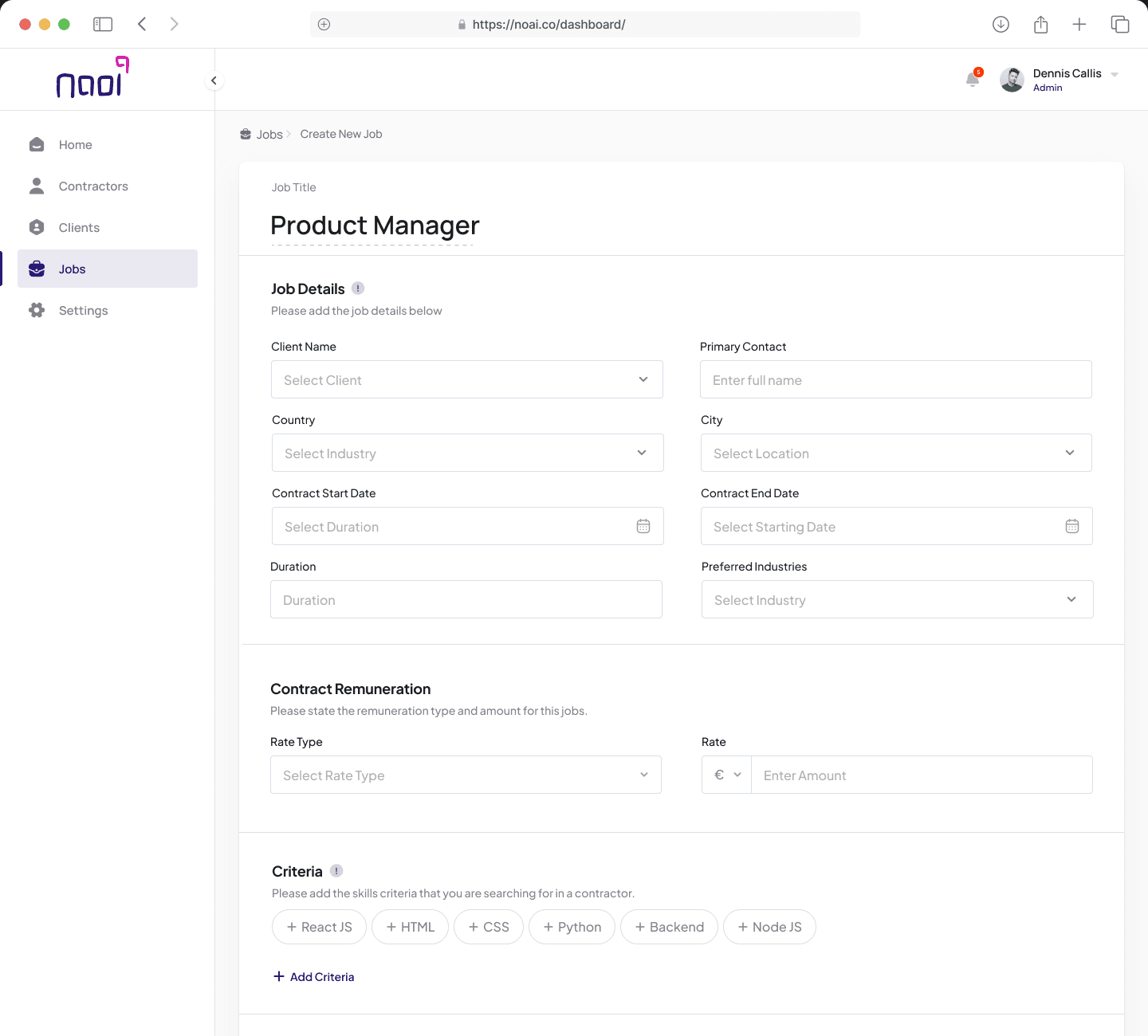Click the Contract Start Date input field
Screen dimensions: 1148x1036
coord(468,526)
